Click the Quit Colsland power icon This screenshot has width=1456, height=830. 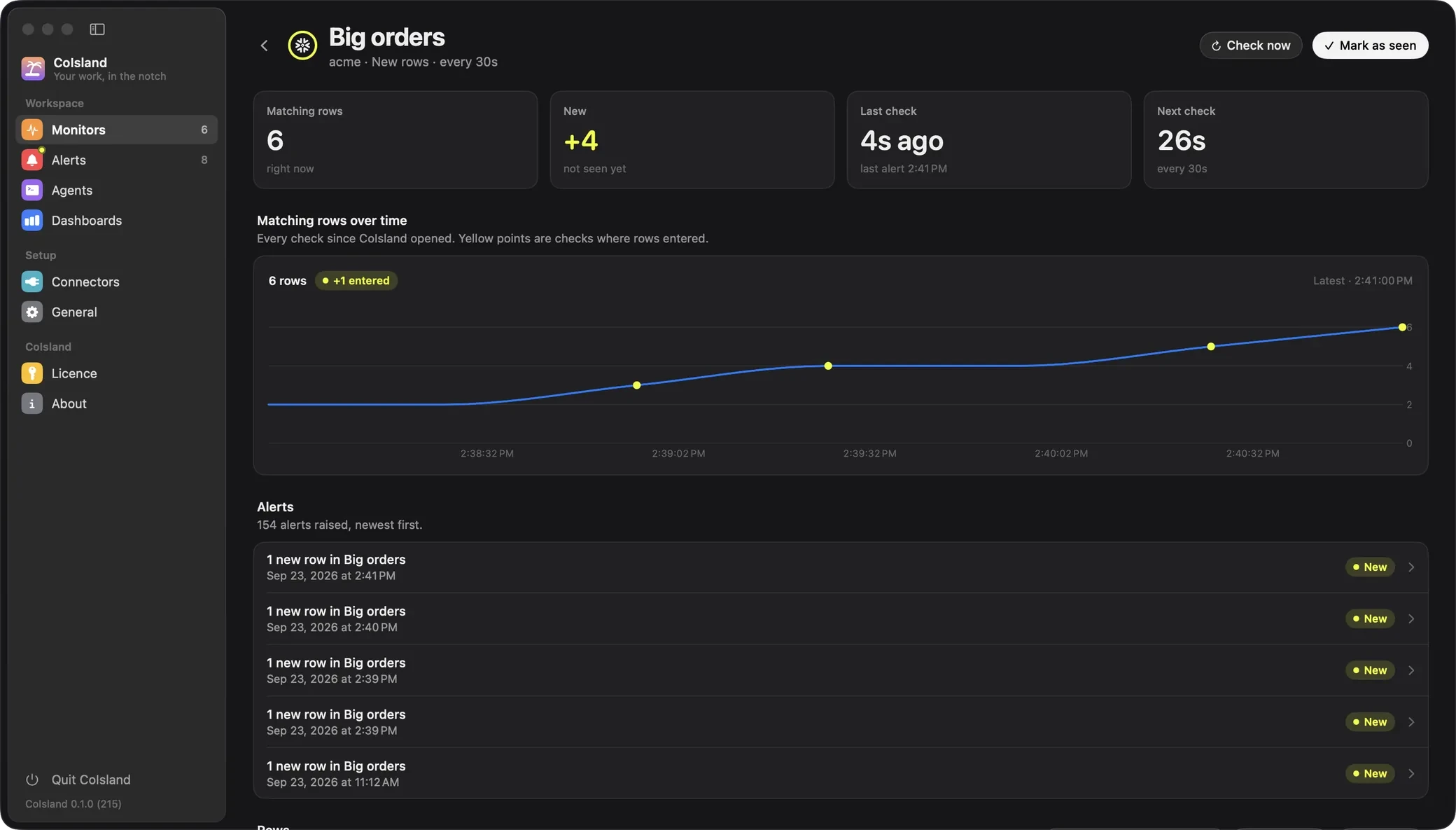pyautogui.click(x=32, y=780)
